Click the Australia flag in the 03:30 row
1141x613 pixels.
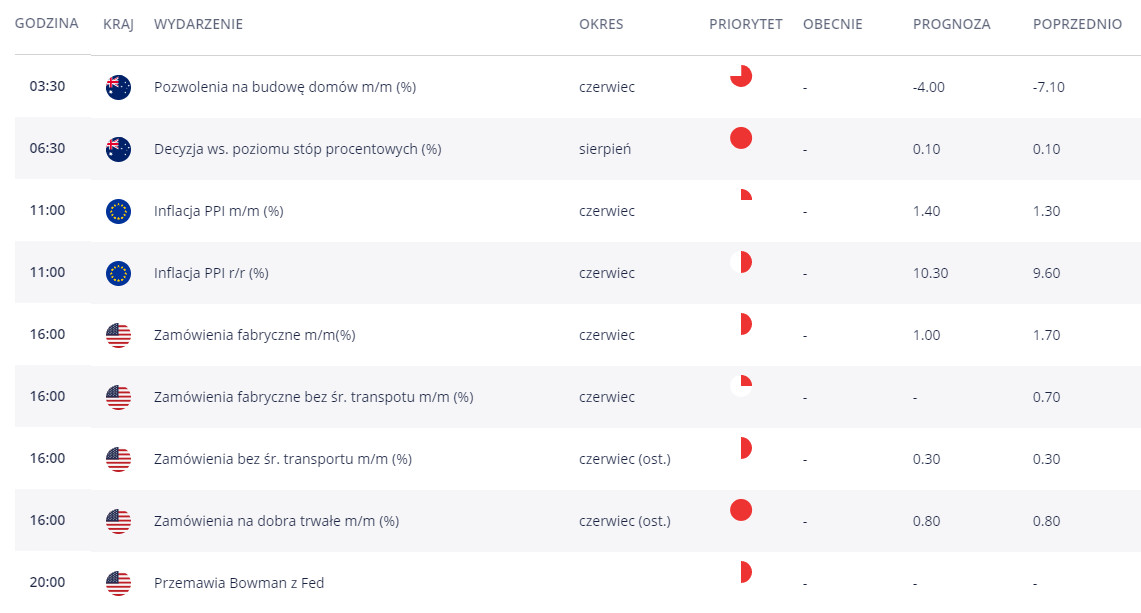[x=119, y=87]
